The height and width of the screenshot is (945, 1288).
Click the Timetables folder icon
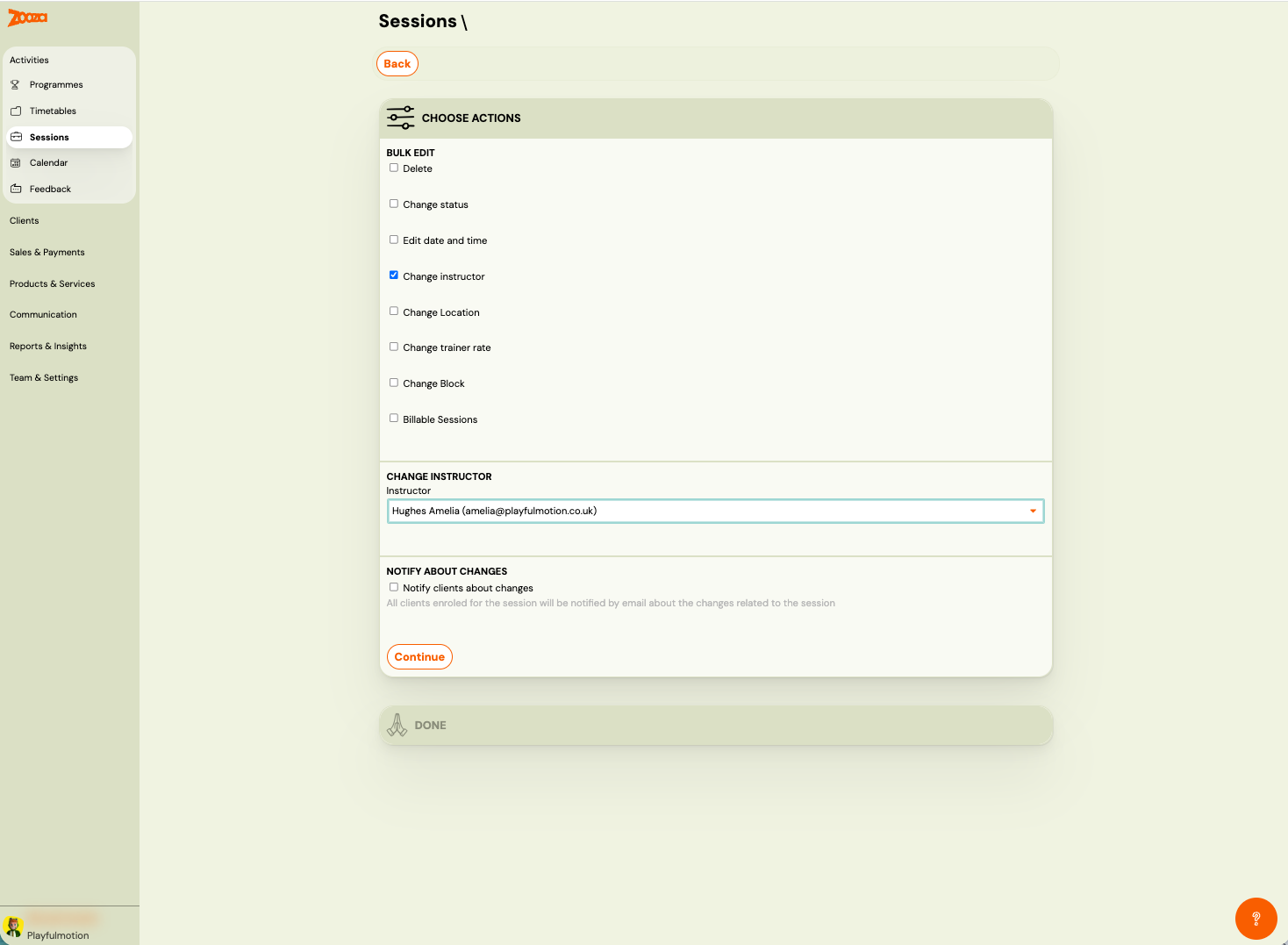16,111
